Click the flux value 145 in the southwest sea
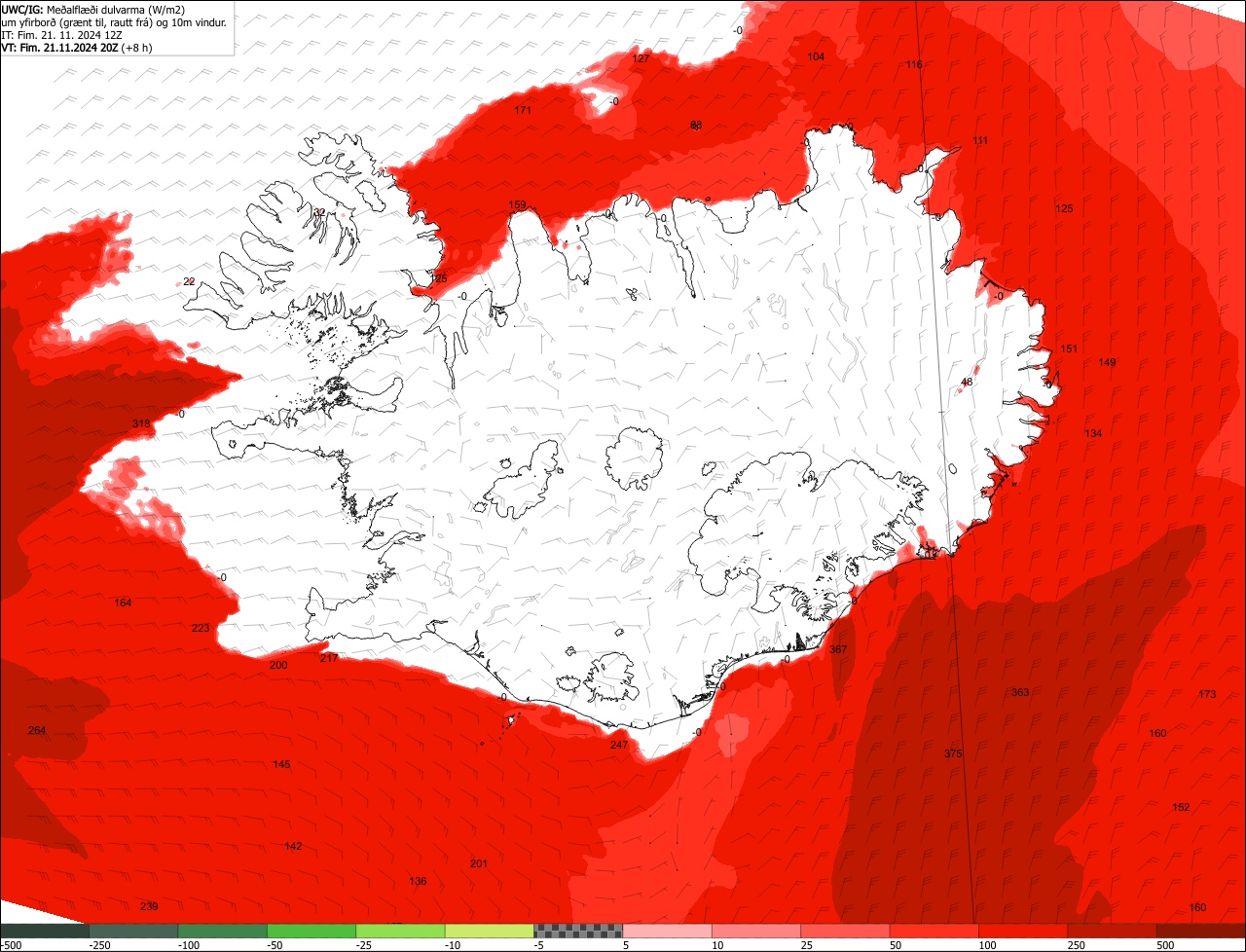The width and height of the screenshot is (1246, 952). click(x=281, y=764)
